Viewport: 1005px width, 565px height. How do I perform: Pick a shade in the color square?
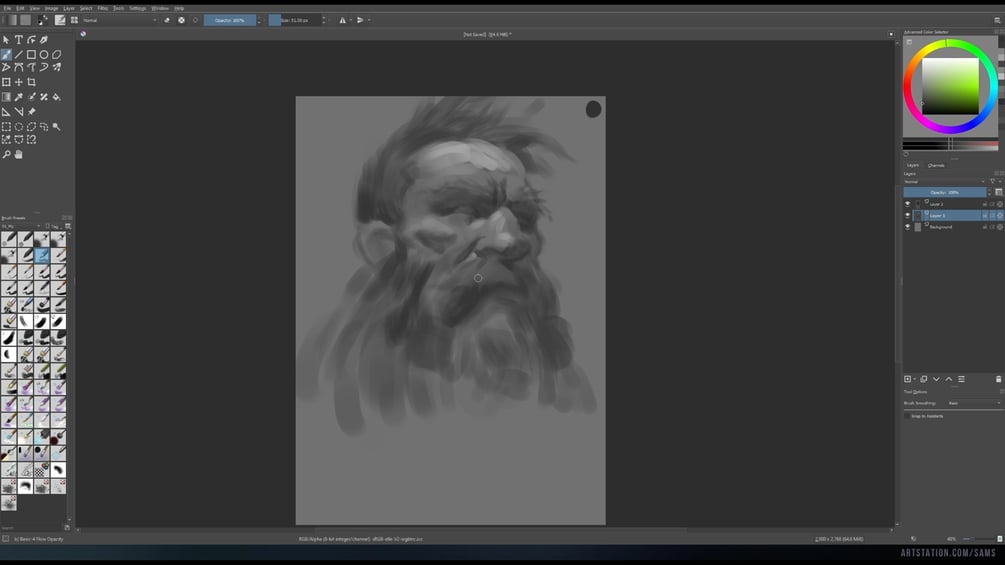(x=951, y=86)
